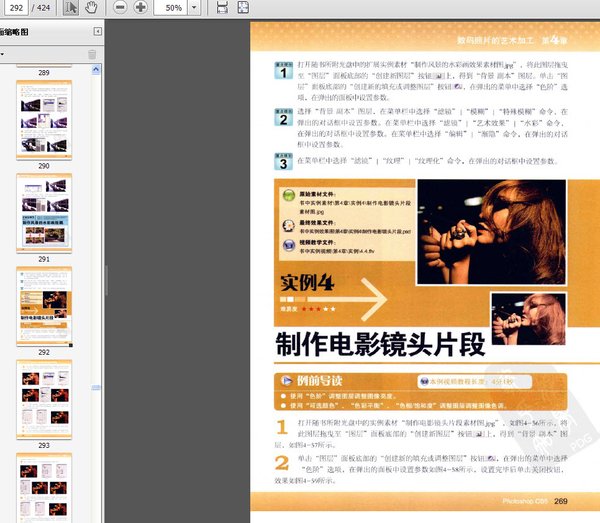
Task: Click scroll up arrow in thumbnails panel
Action: 96,71
